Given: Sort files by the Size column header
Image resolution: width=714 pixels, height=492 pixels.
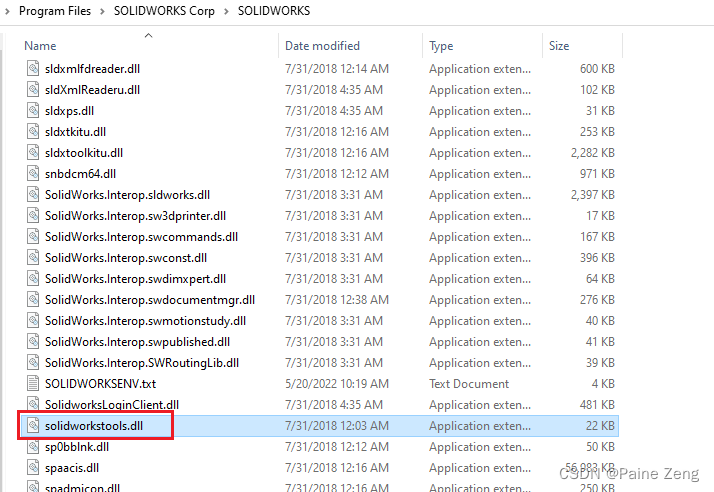Looking at the screenshot, I should (x=559, y=46).
